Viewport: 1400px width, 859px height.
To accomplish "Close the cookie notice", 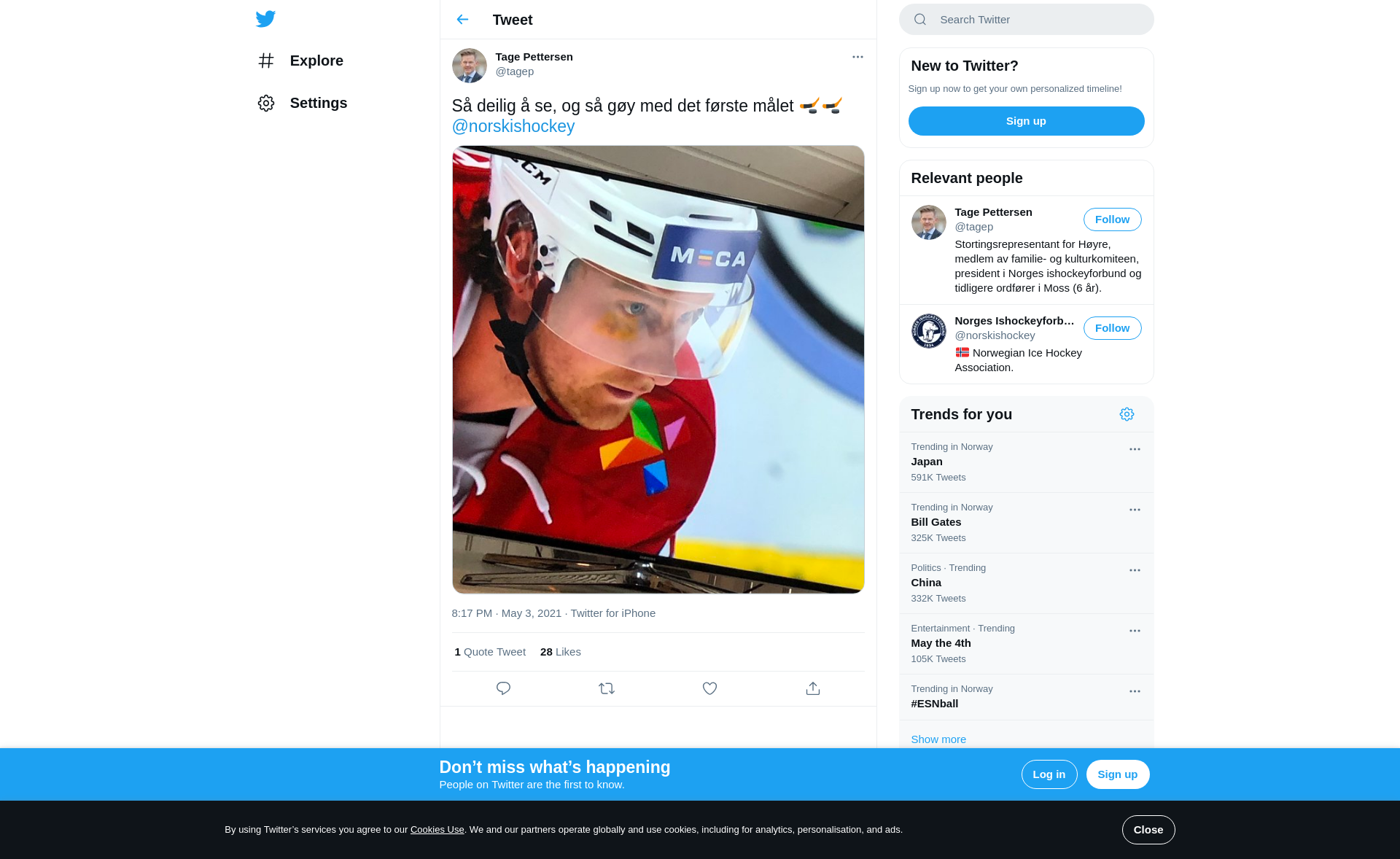I will pos(1148,830).
